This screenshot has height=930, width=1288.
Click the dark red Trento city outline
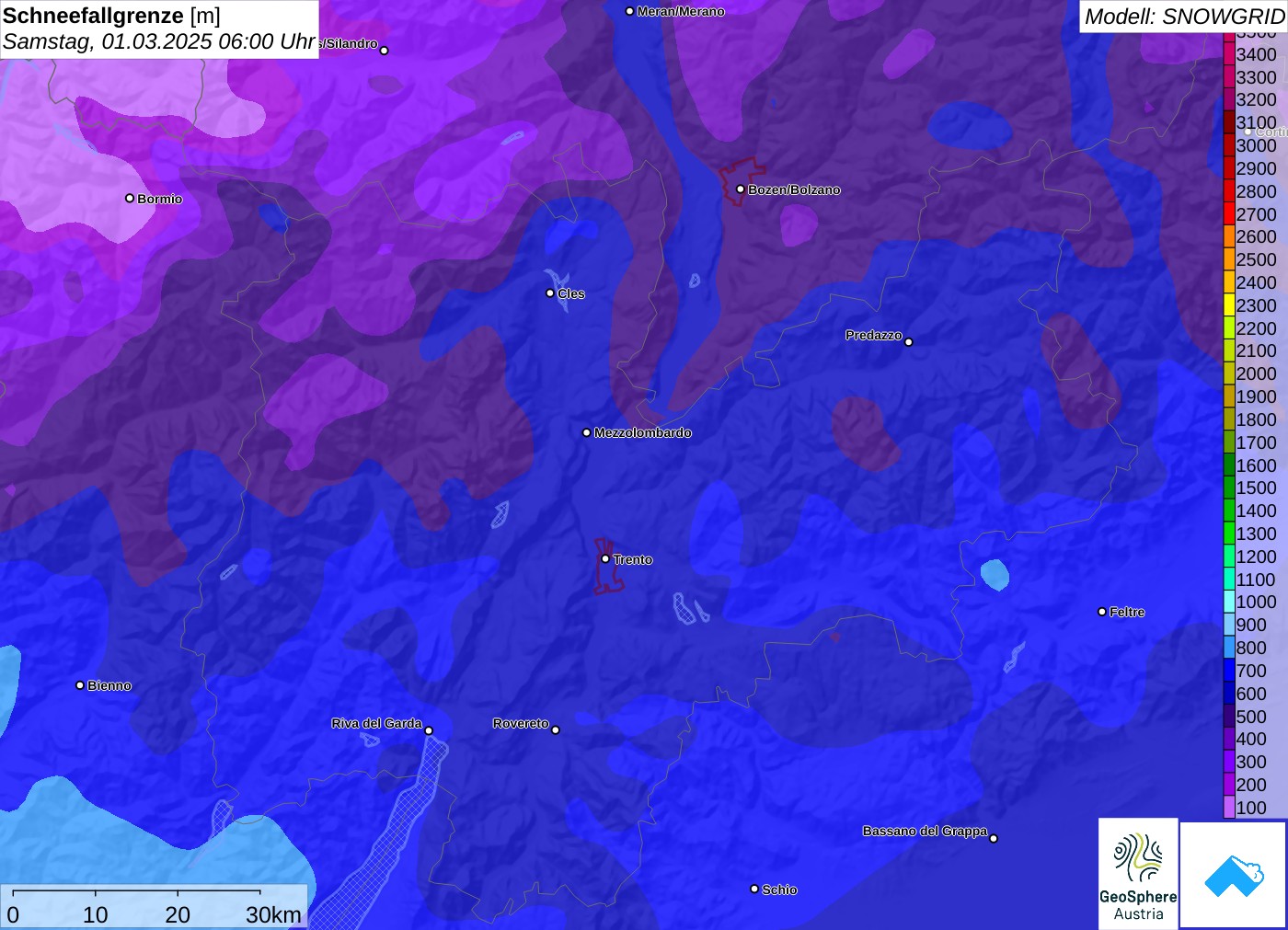[607, 566]
